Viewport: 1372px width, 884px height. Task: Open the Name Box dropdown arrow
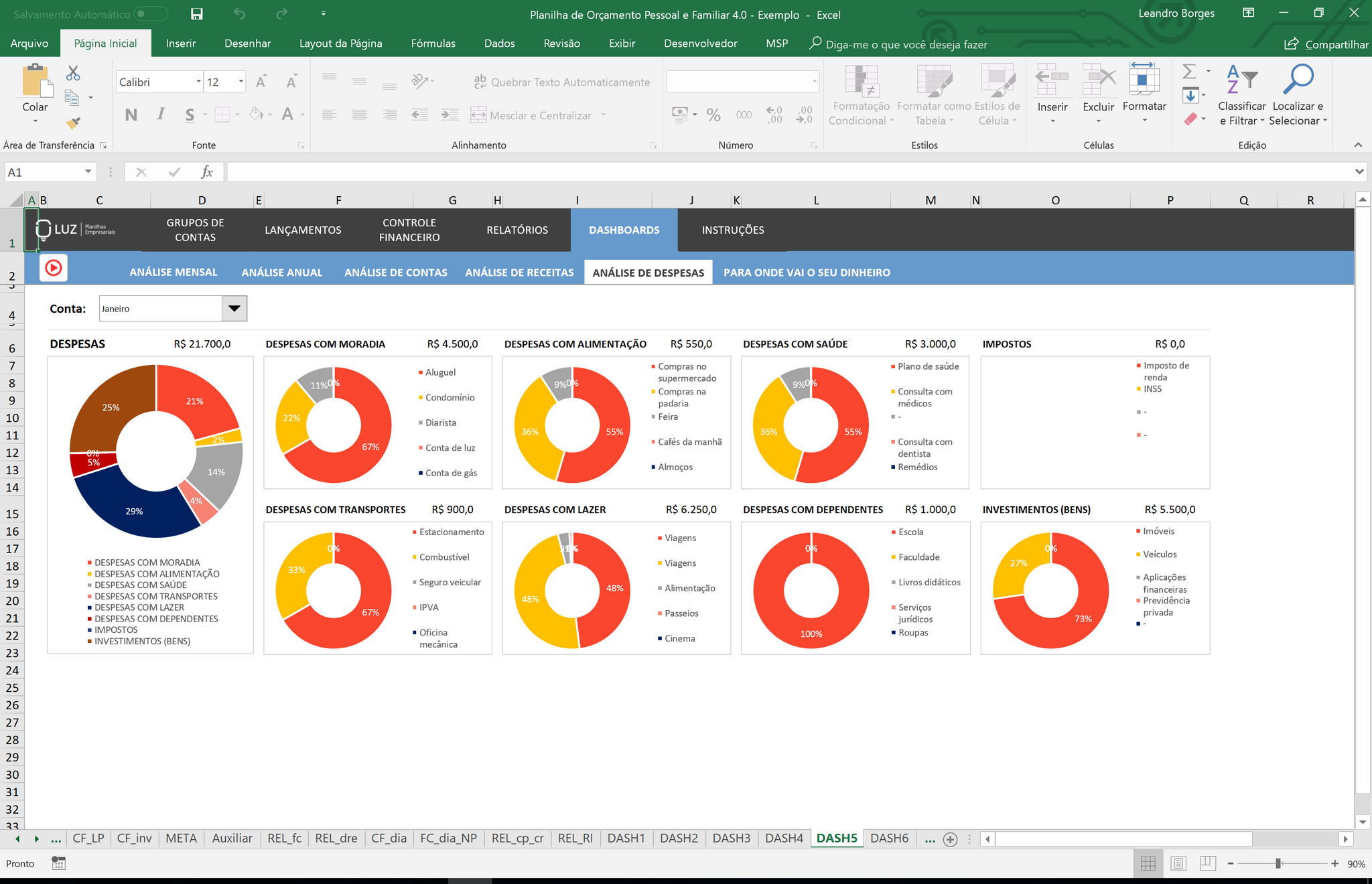click(x=88, y=172)
